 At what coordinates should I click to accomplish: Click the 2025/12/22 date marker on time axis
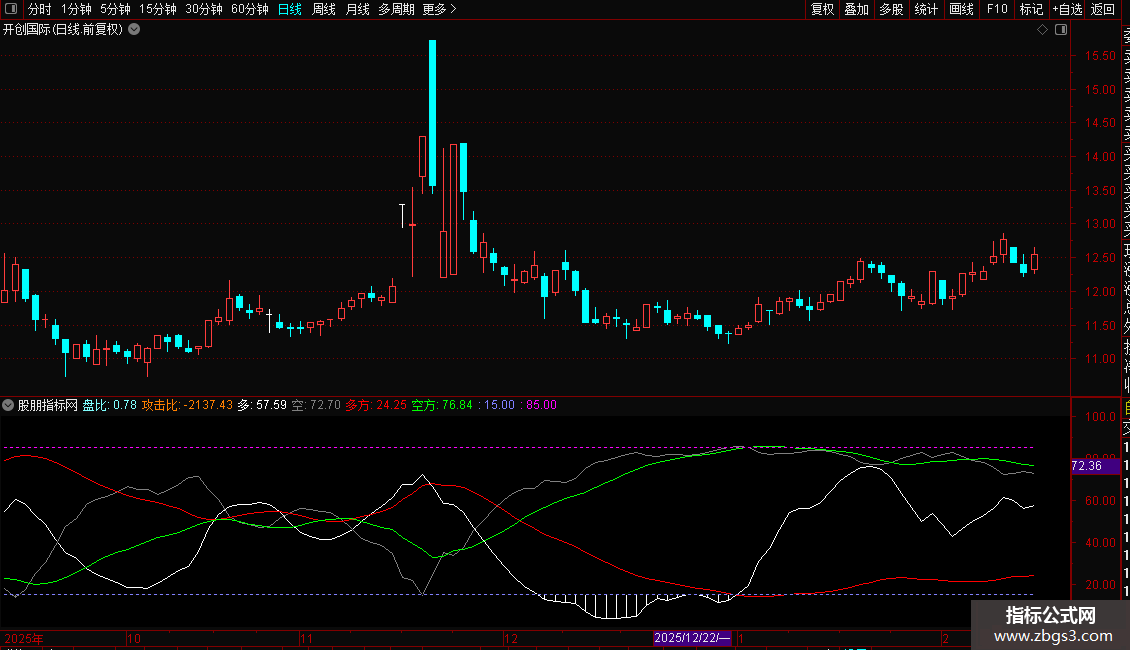click(x=693, y=638)
